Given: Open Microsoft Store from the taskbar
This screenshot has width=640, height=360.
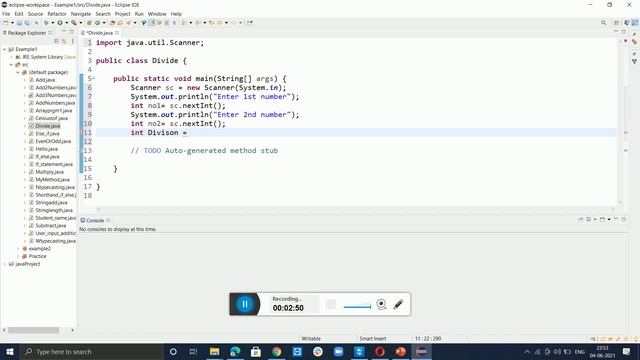Looking at the screenshot, I should 256,351.
